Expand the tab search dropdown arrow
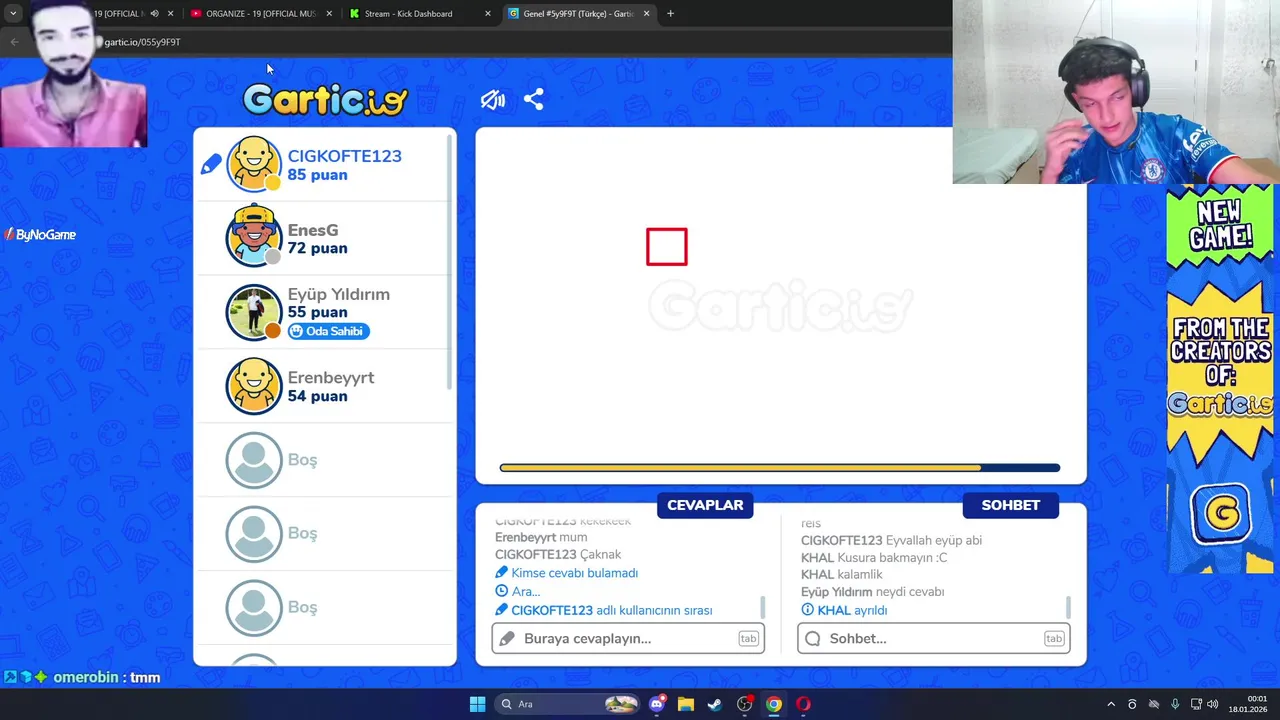The width and height of the screenshot is (1280, 720). pos(13,14)
